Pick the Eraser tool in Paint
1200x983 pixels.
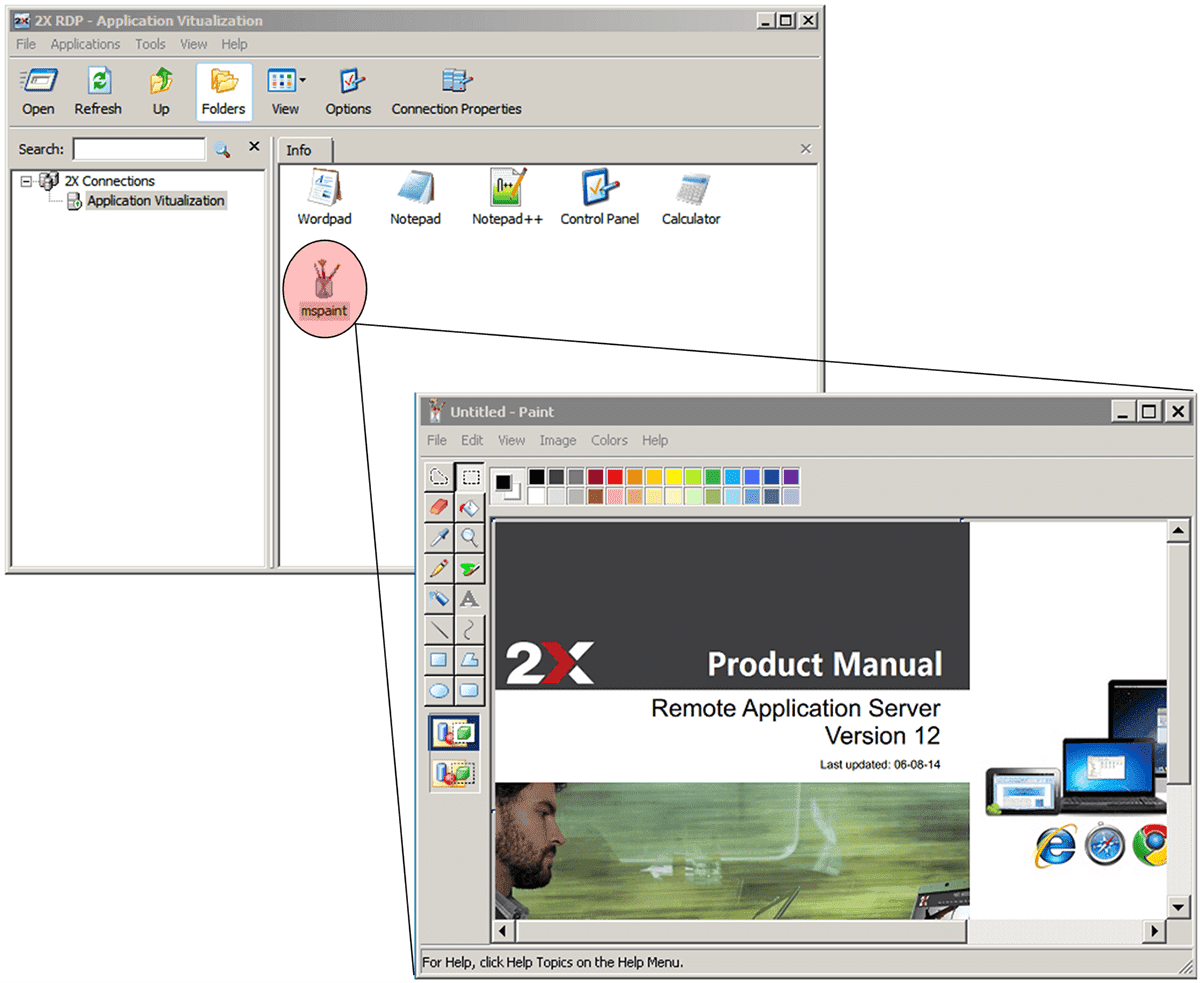tap(438, 507)
